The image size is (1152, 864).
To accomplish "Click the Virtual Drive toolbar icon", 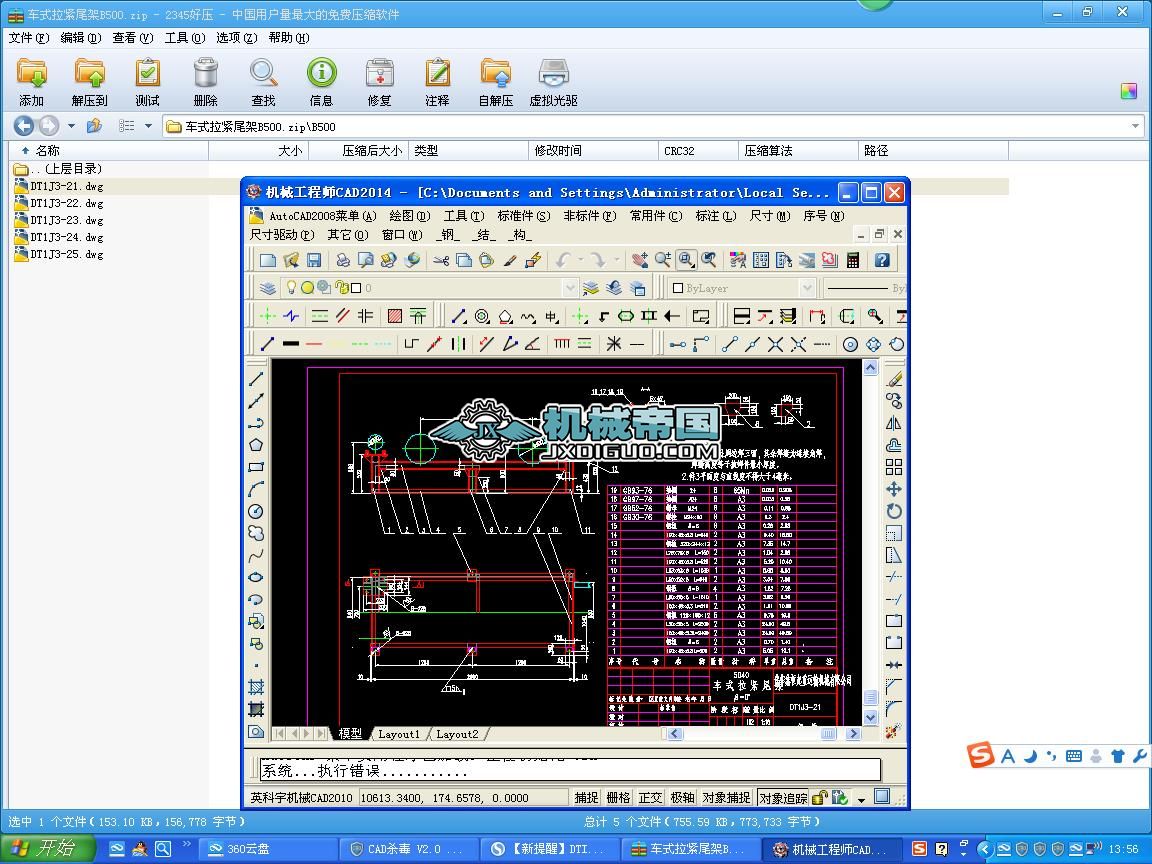I will pos(553,82).
